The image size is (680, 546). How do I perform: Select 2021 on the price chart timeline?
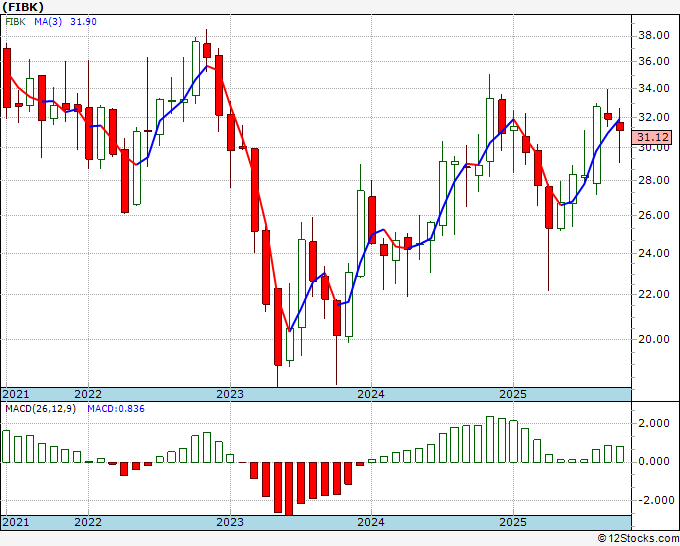[x=16, y=394]
